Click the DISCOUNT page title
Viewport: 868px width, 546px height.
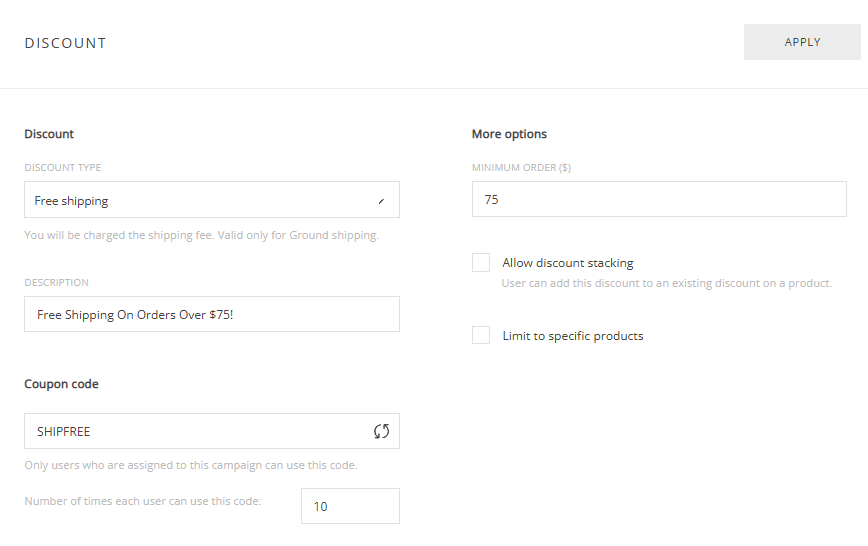point(65,43)
